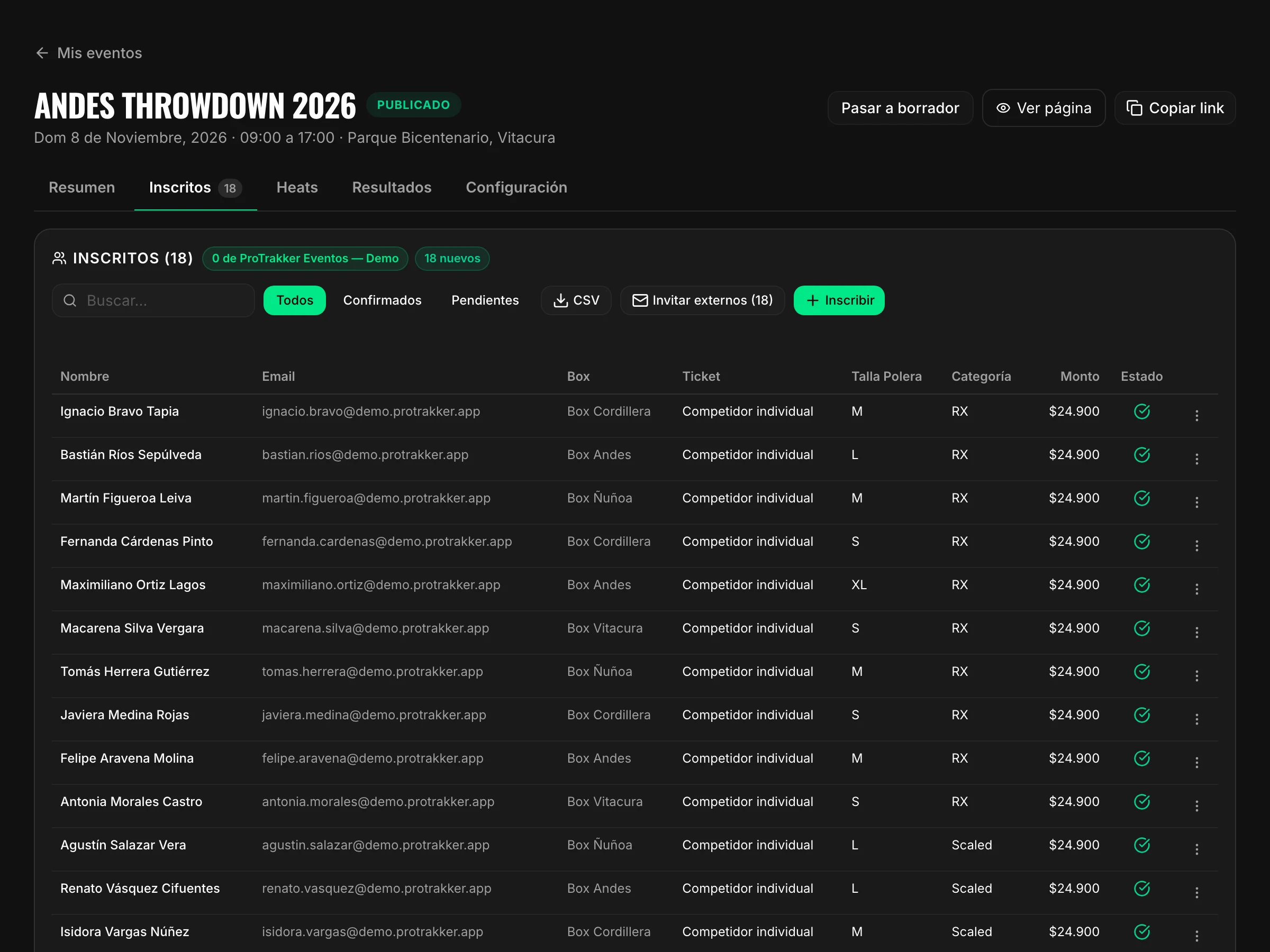Go back to Mis eventos
1270x952 pixels.
tap(88, 53)
